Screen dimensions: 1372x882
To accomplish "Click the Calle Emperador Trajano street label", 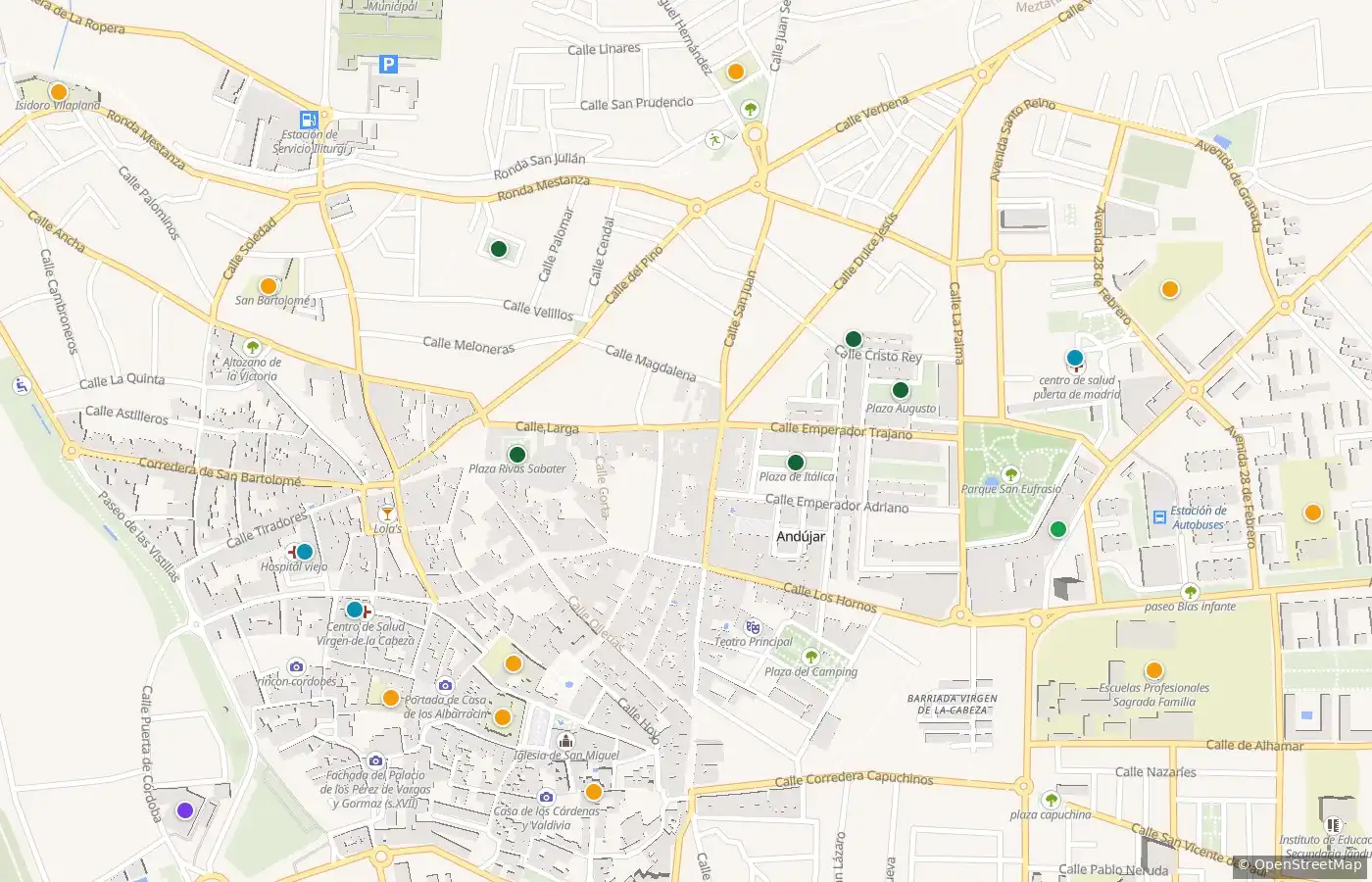I will pos(841,429).
